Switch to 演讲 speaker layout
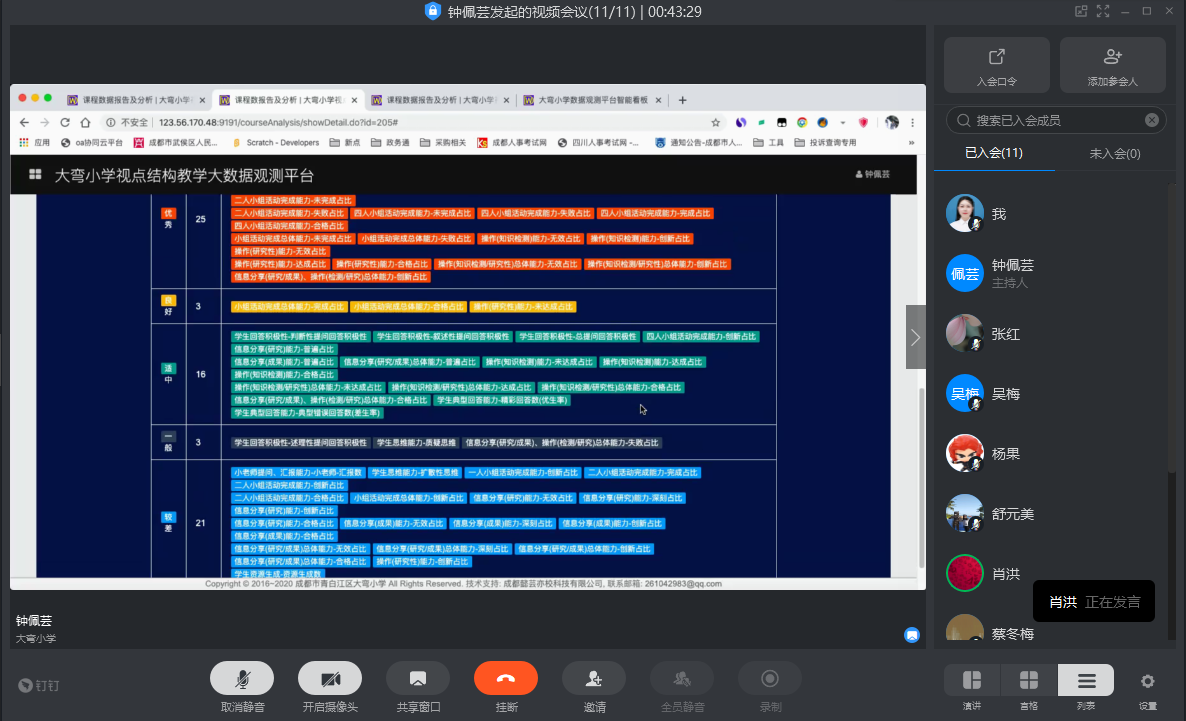This screenshot has width=1186, height=721. tap(972, 688)
